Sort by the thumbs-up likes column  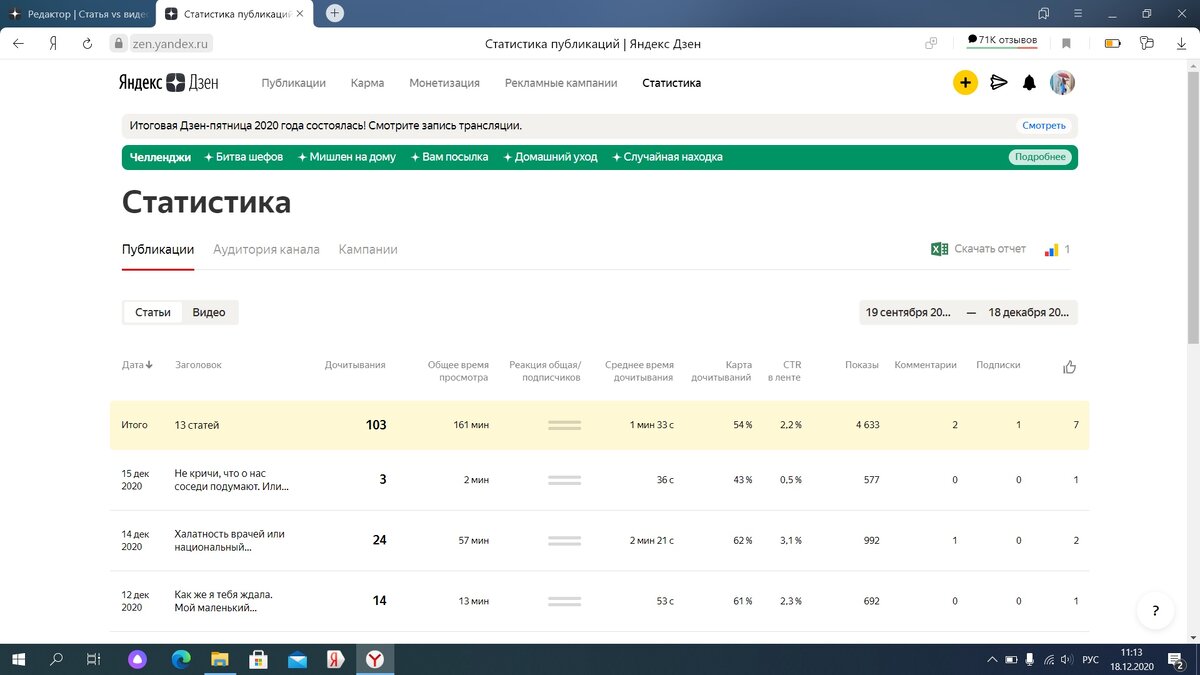(x=1070, y=367)
